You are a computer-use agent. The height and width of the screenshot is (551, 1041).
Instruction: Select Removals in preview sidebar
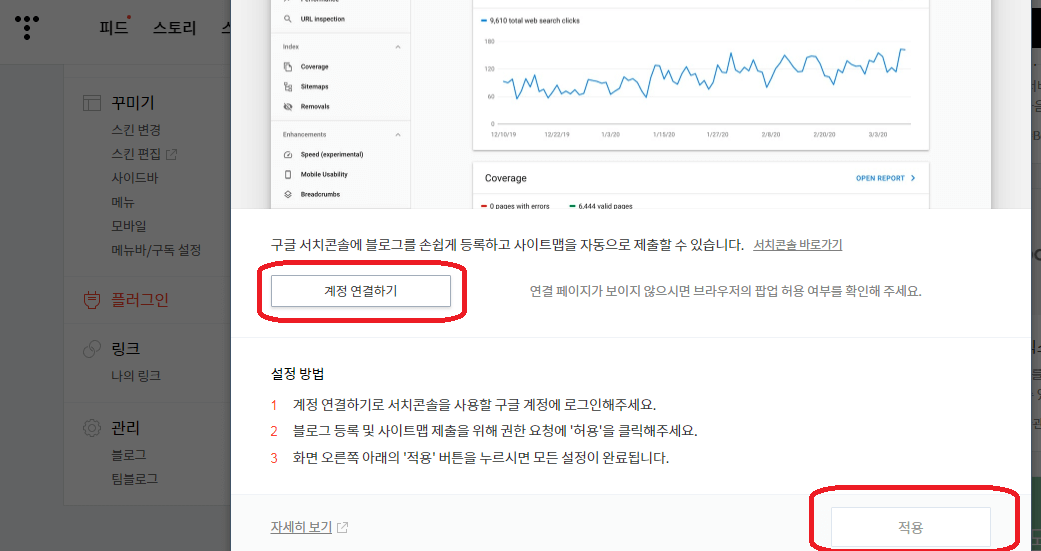315,107
